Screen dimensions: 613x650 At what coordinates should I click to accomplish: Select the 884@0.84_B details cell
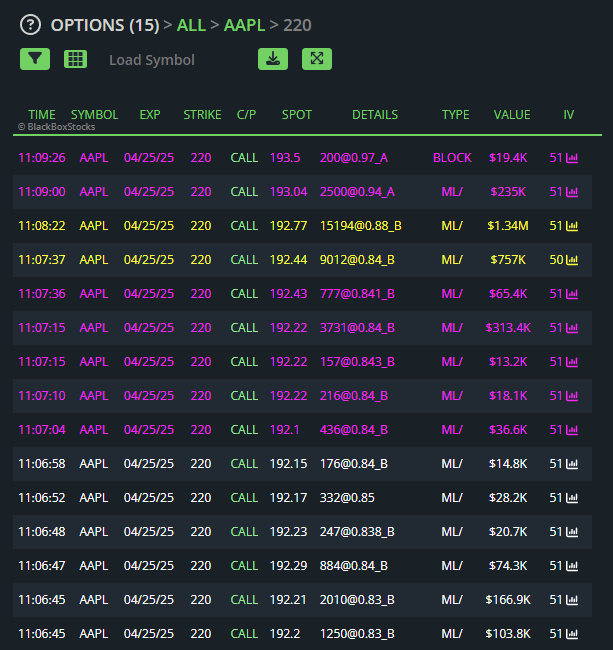tap(354, 566)
